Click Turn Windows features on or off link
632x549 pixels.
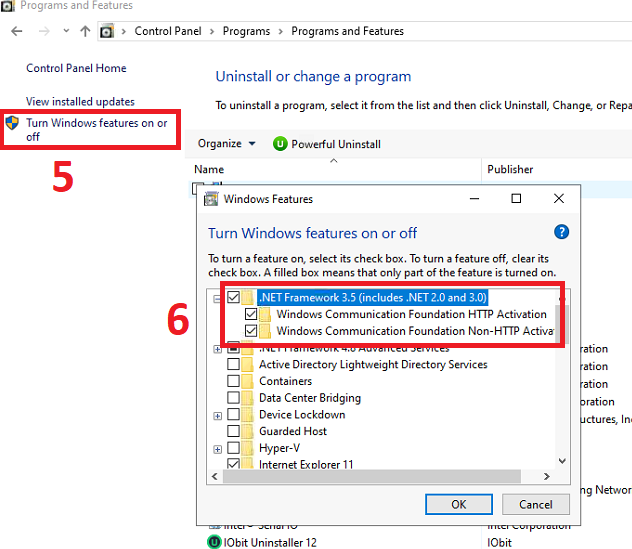(x=97, y=129)
